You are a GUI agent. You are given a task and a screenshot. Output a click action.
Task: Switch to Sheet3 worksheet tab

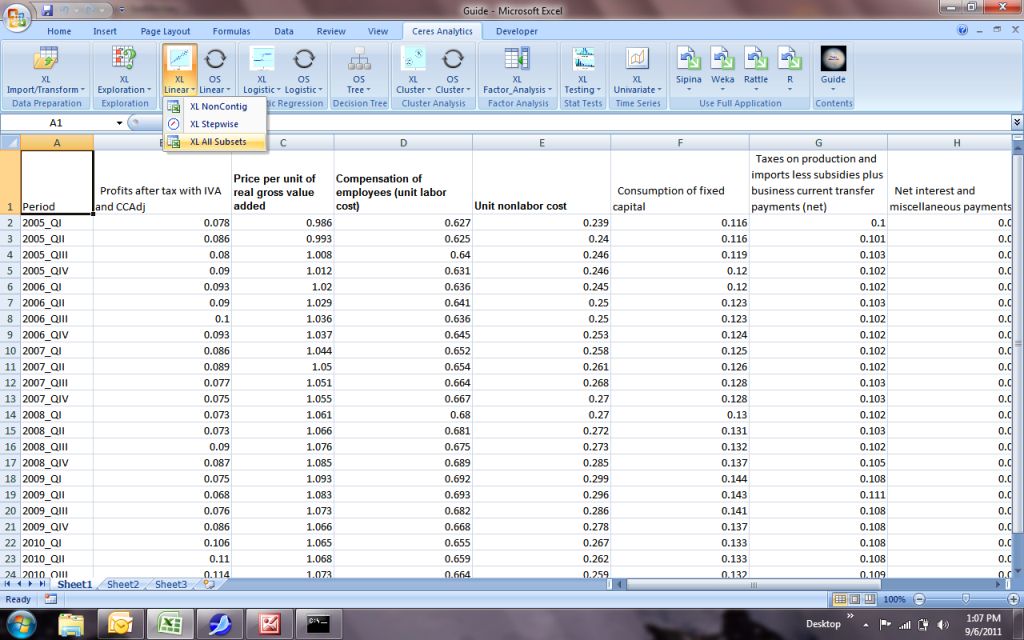coord(171,584)
